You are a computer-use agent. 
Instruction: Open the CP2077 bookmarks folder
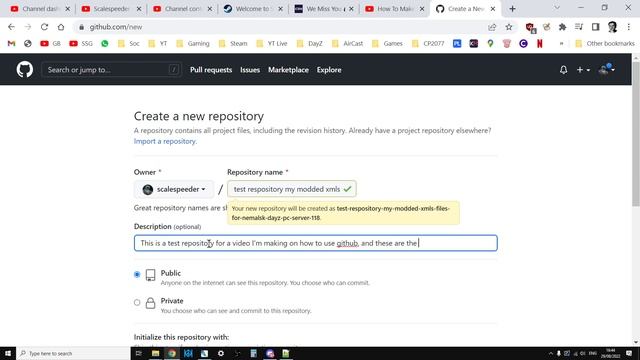pyautogui.click(x=428, y=43)
